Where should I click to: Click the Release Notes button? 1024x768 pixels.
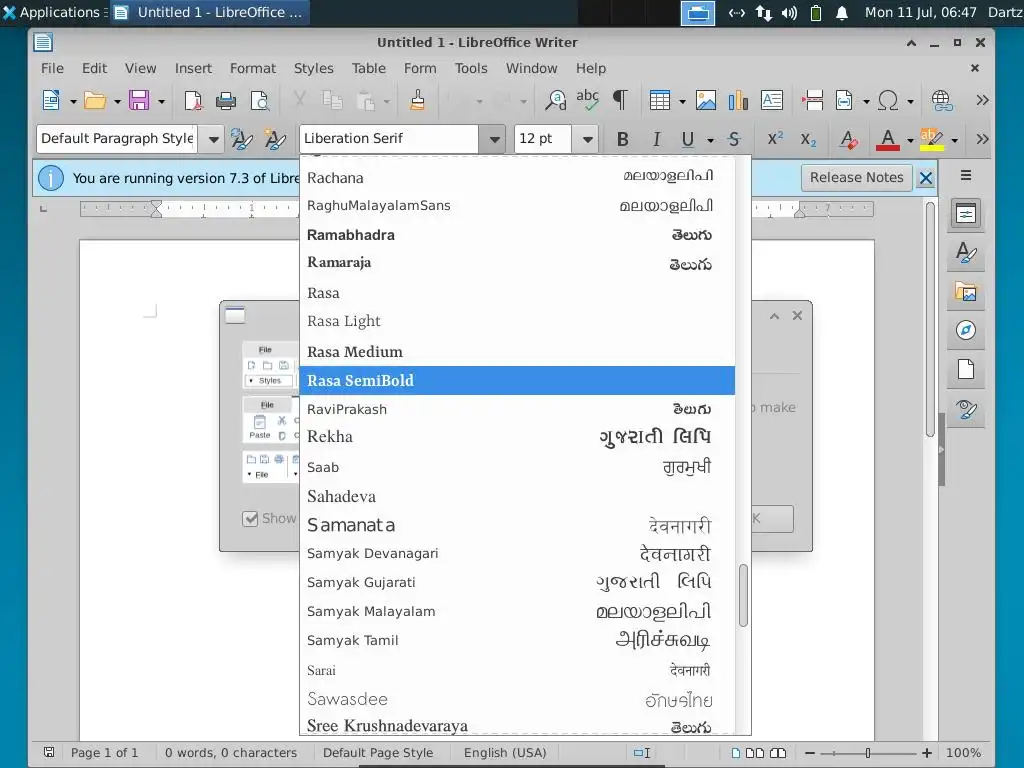tap(856, 178)
